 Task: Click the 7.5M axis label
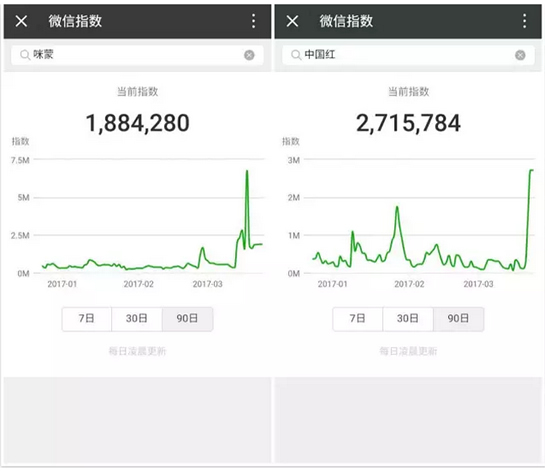pyautogui.click(x=20, y=160)
